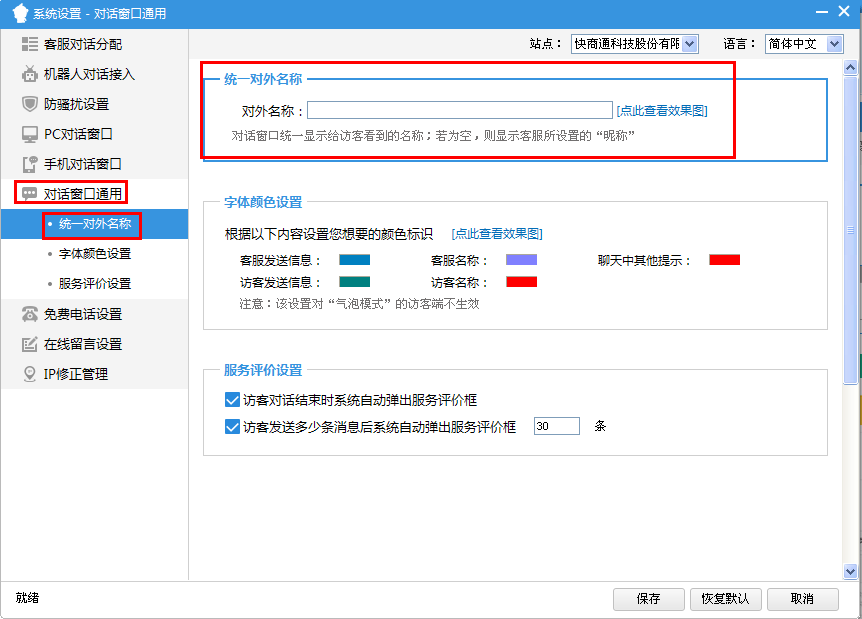Open the 语言 language dropdown
Viewport: 862px width, 619px height.
(835, 44)
